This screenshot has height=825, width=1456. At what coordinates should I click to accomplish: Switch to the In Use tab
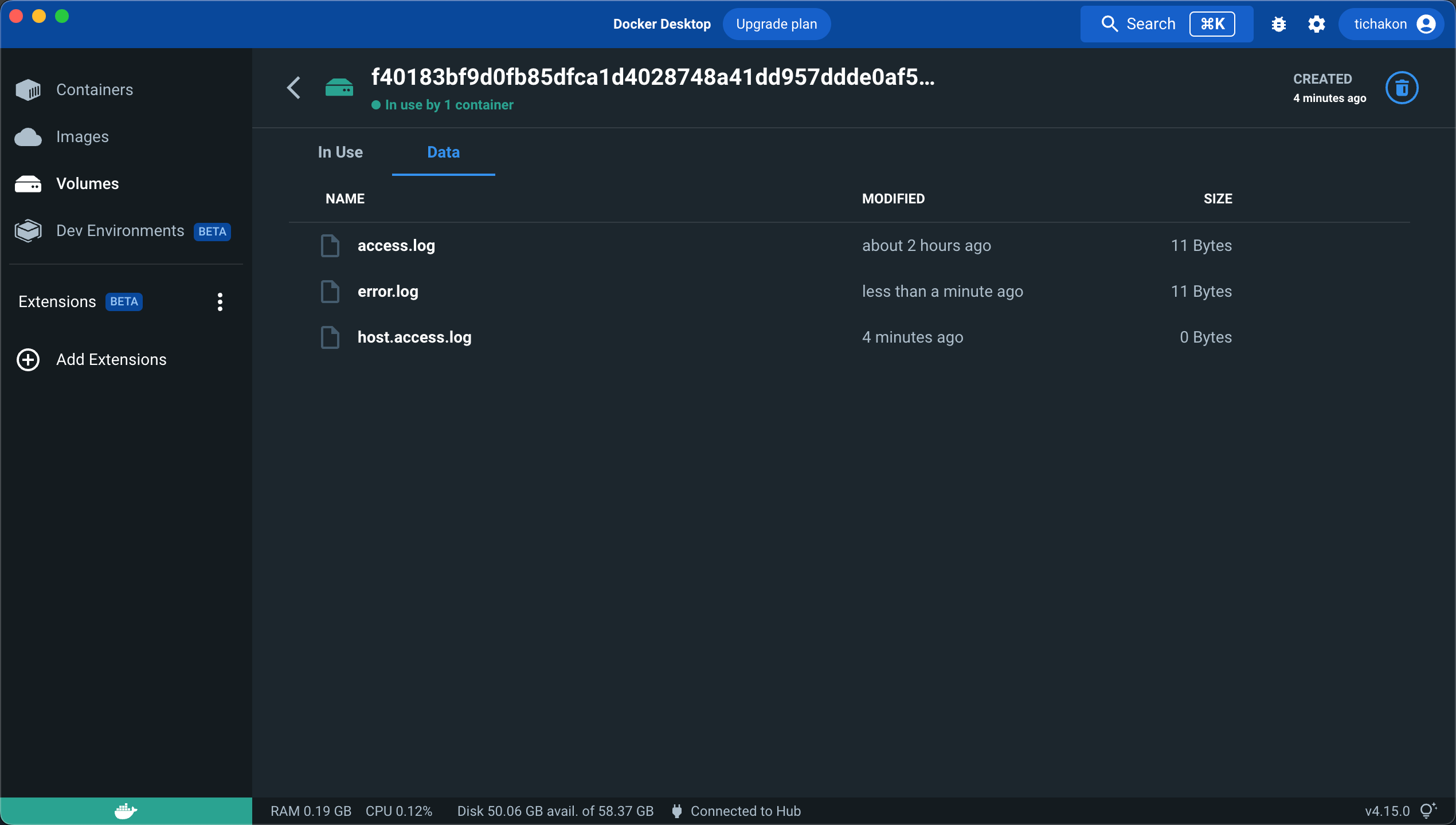340,152
